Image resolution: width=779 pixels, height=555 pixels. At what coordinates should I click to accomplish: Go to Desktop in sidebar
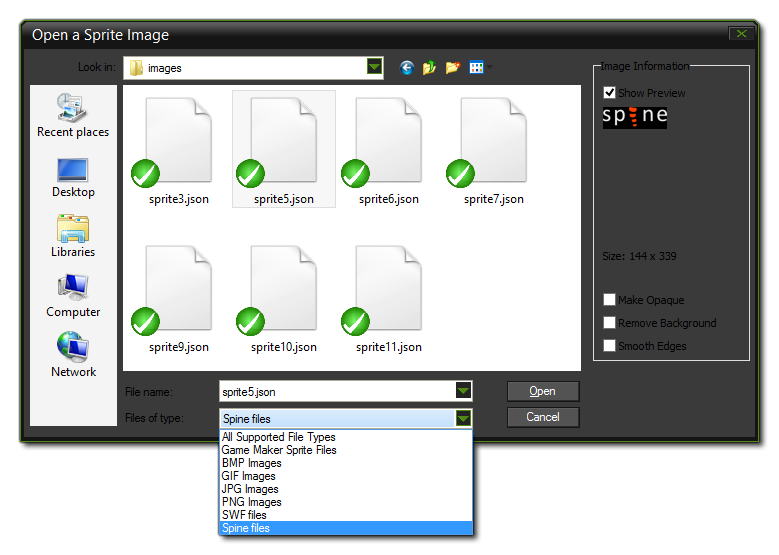(x=73, y=176)
